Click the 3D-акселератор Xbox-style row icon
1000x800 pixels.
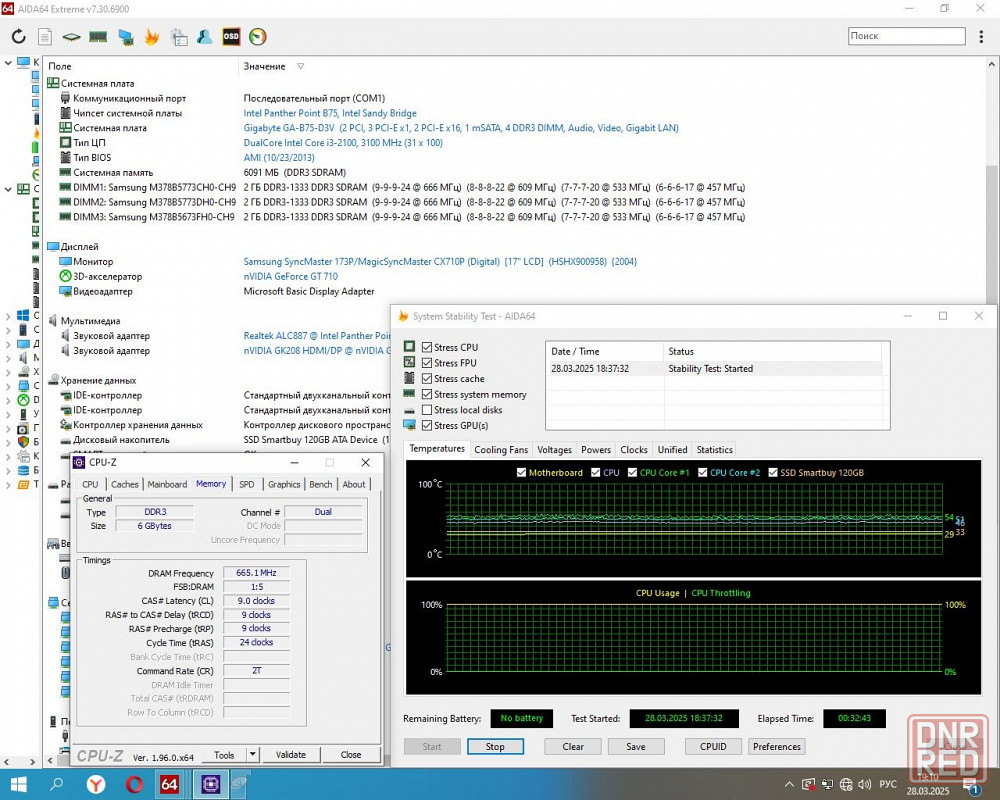(x=65, y=276)
